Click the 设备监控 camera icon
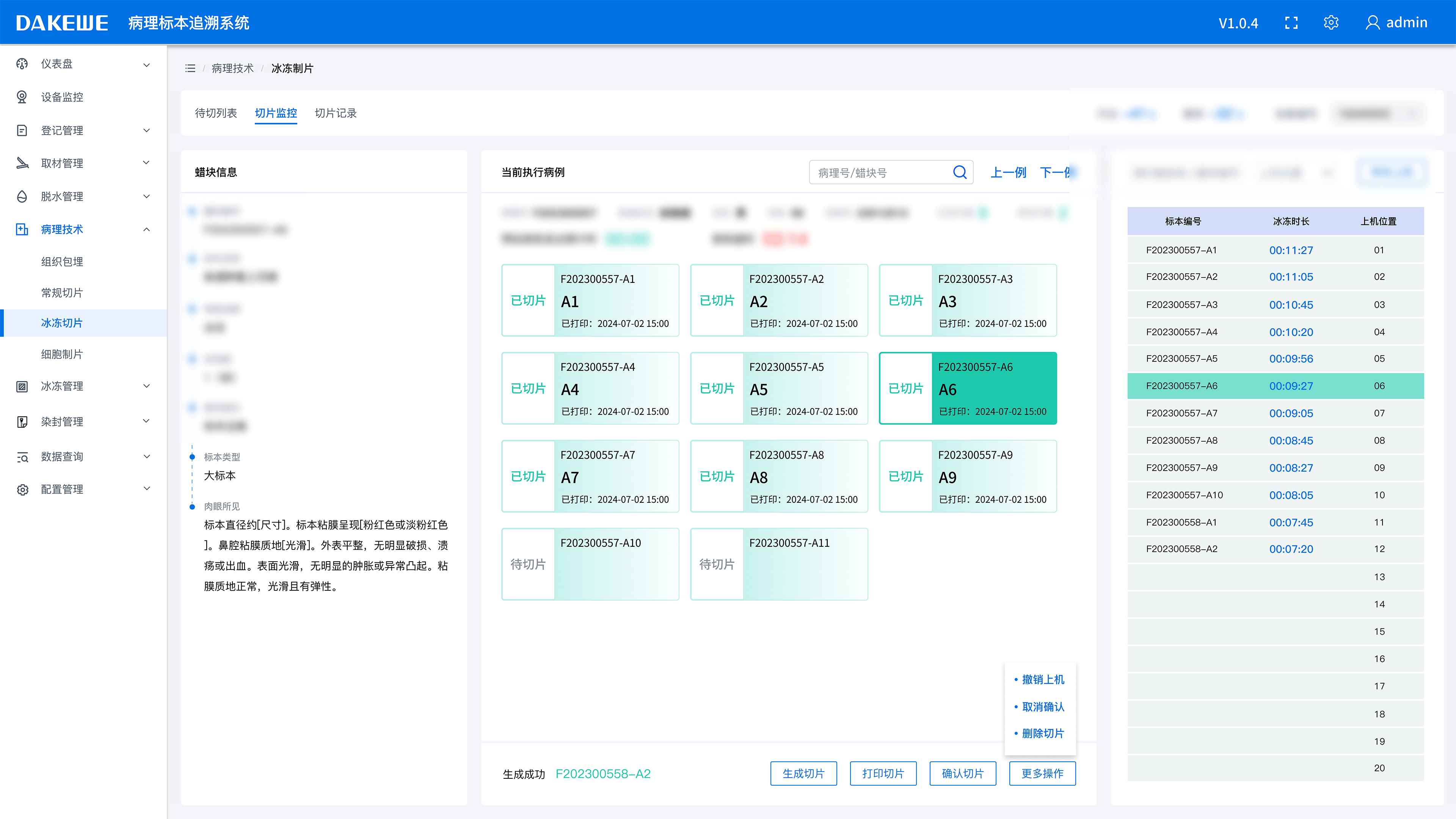The height and width of the screenshot is (819, 1456). point(22,97)
